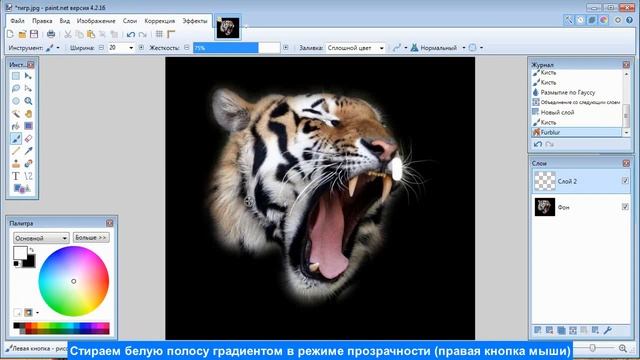Open the Эффекты menu
This screenshot has height=360, width=640.
point(195,21)
